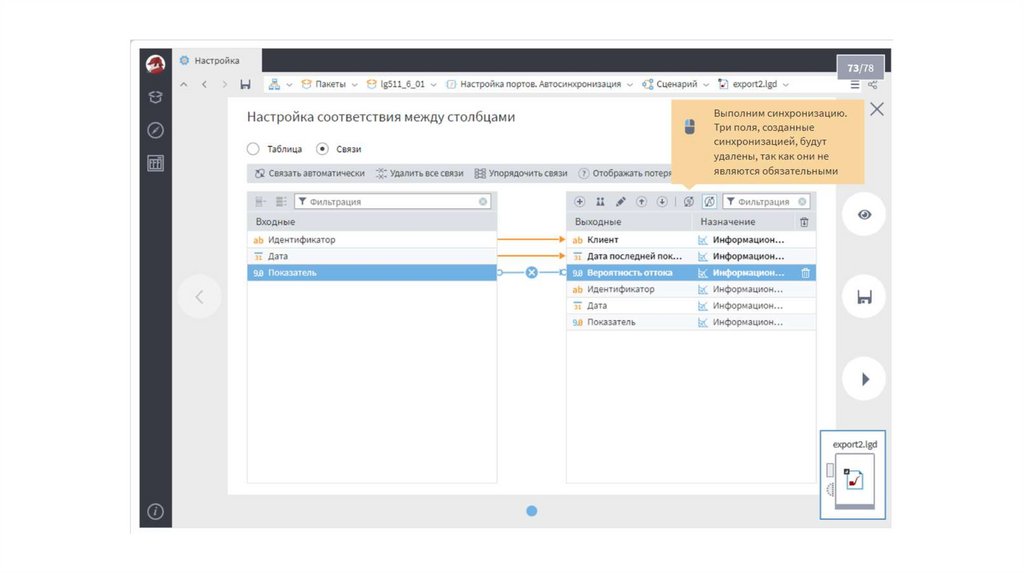Select the Идентификатор row in the input list
Image resolution: width=1024 pixels, height=574 pixels.
coord(371,240)
